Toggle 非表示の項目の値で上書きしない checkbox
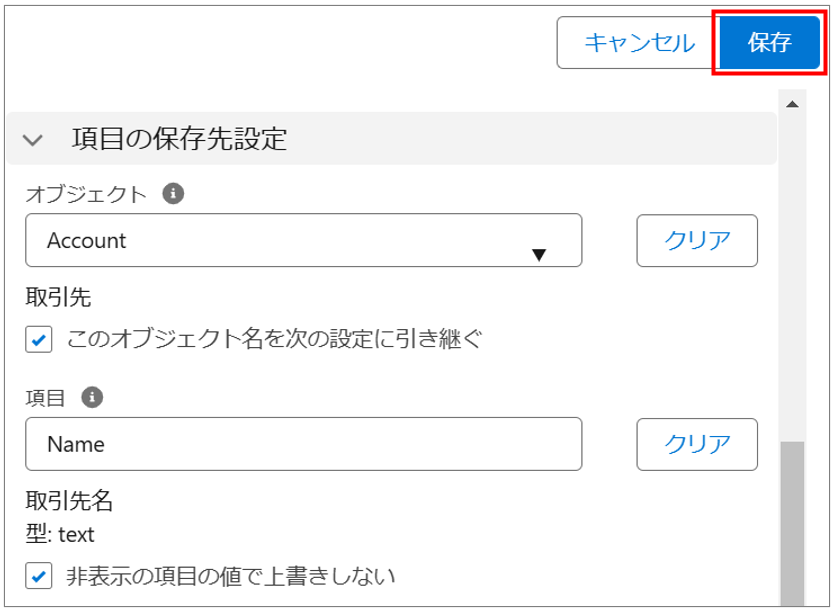Image resolution: width=833 pixels, height=611 pixels. tap(37, 576)
